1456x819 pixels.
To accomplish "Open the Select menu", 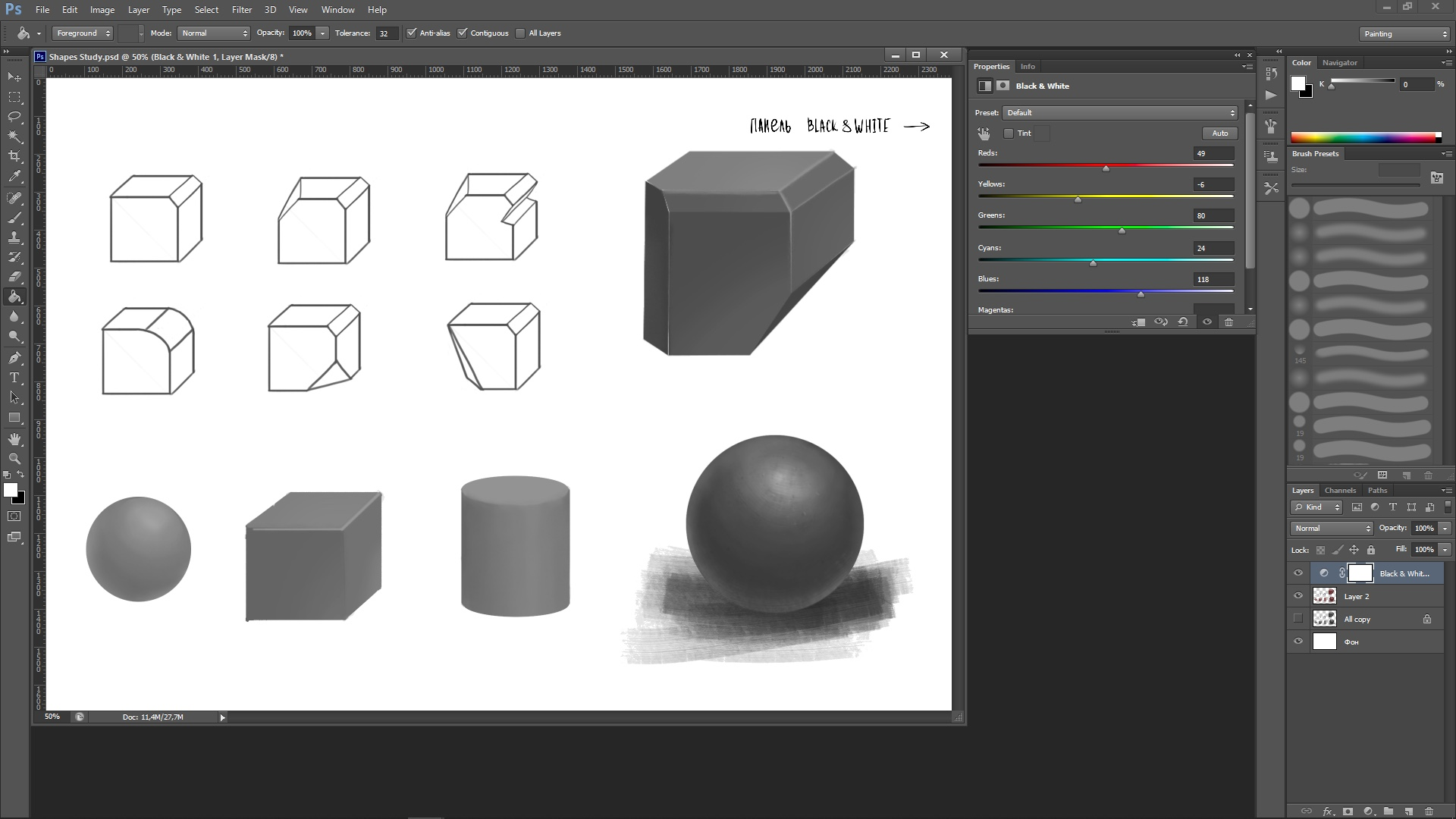I will [206, 9].
